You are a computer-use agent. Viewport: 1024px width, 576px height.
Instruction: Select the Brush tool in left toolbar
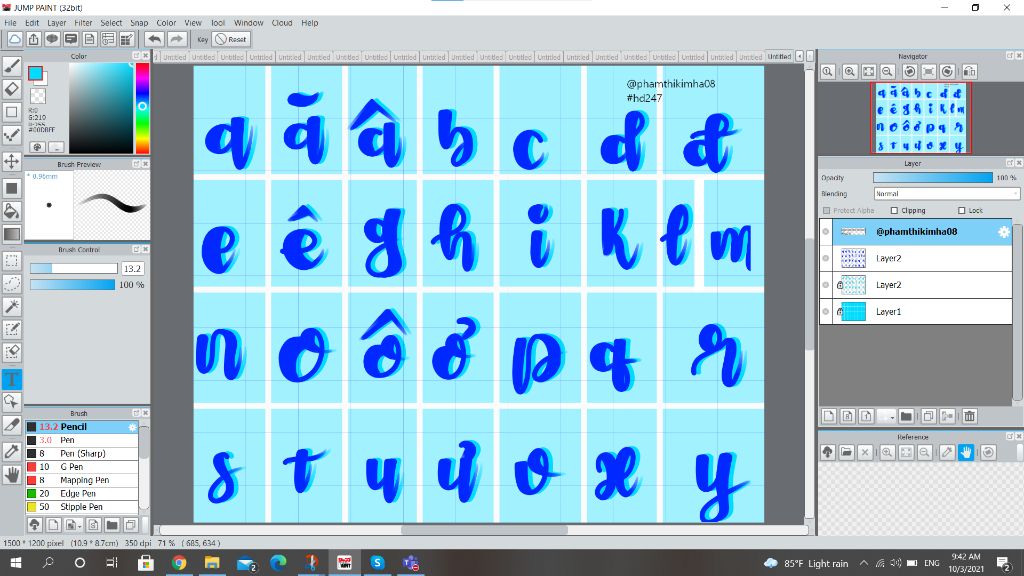[x=12, y=66]
